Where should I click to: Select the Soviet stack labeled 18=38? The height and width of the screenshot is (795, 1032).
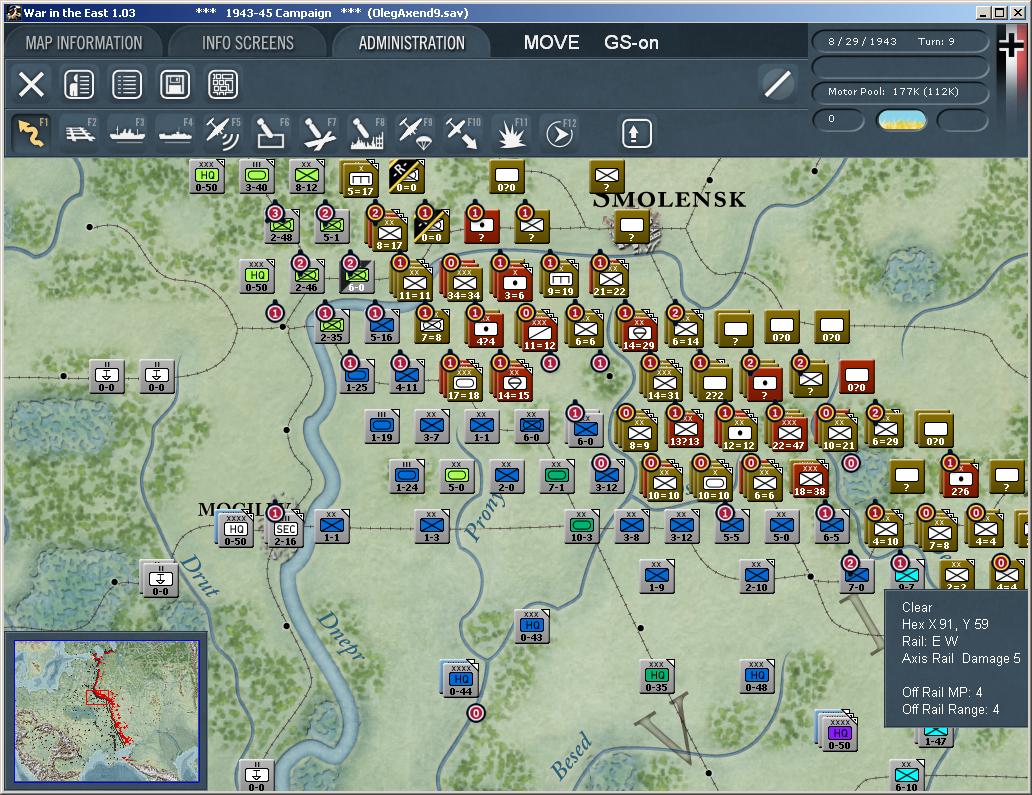coord(810,480)
